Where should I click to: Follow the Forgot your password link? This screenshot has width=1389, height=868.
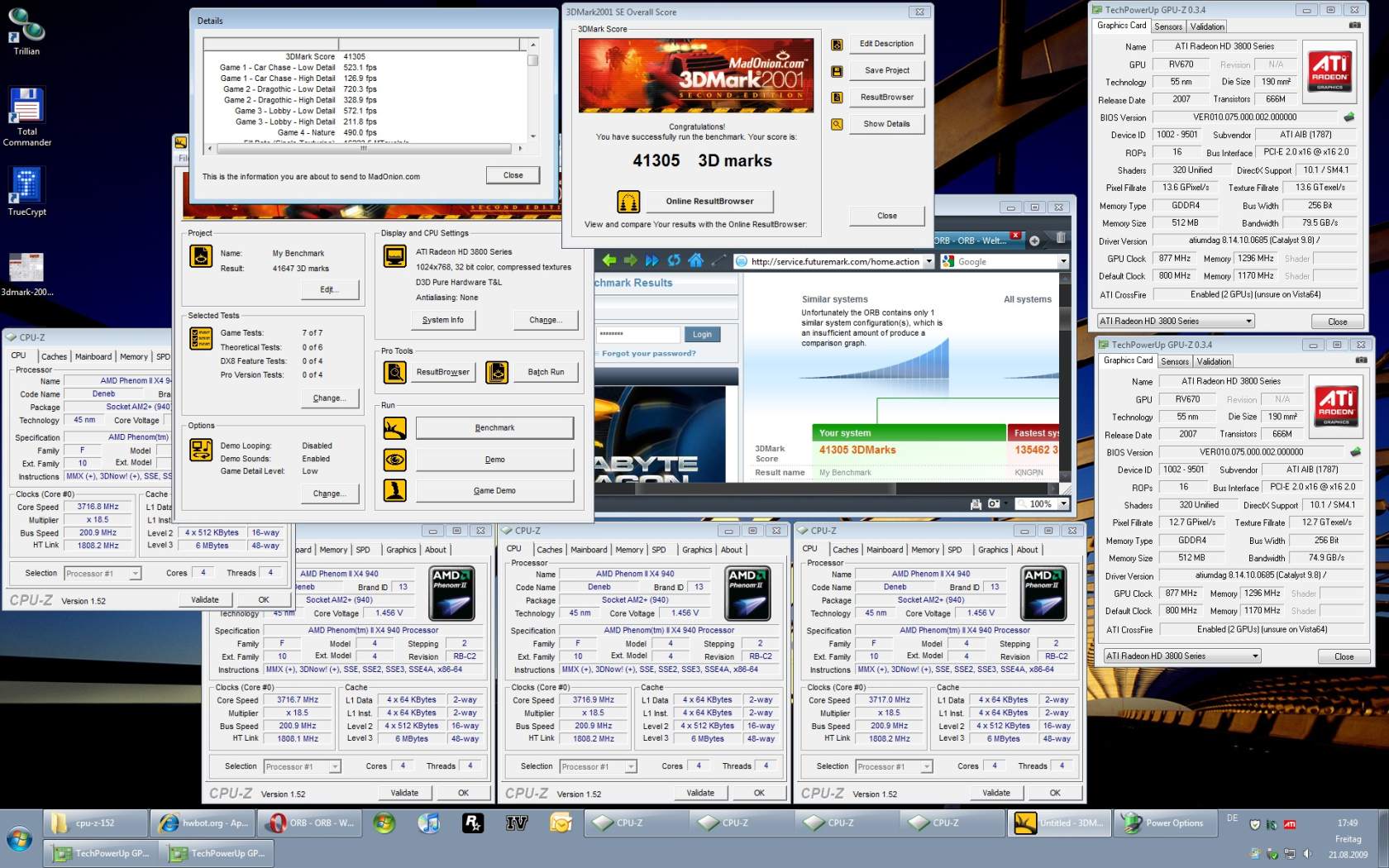tap(649, 353)
